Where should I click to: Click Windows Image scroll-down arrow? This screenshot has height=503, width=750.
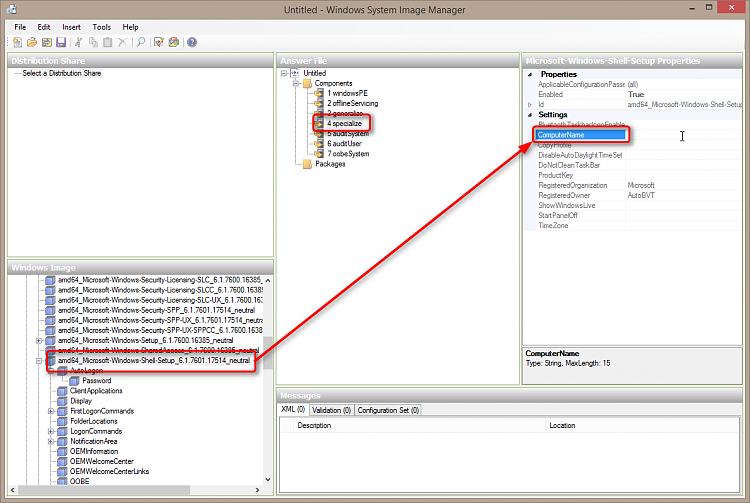tap(268, 479)
